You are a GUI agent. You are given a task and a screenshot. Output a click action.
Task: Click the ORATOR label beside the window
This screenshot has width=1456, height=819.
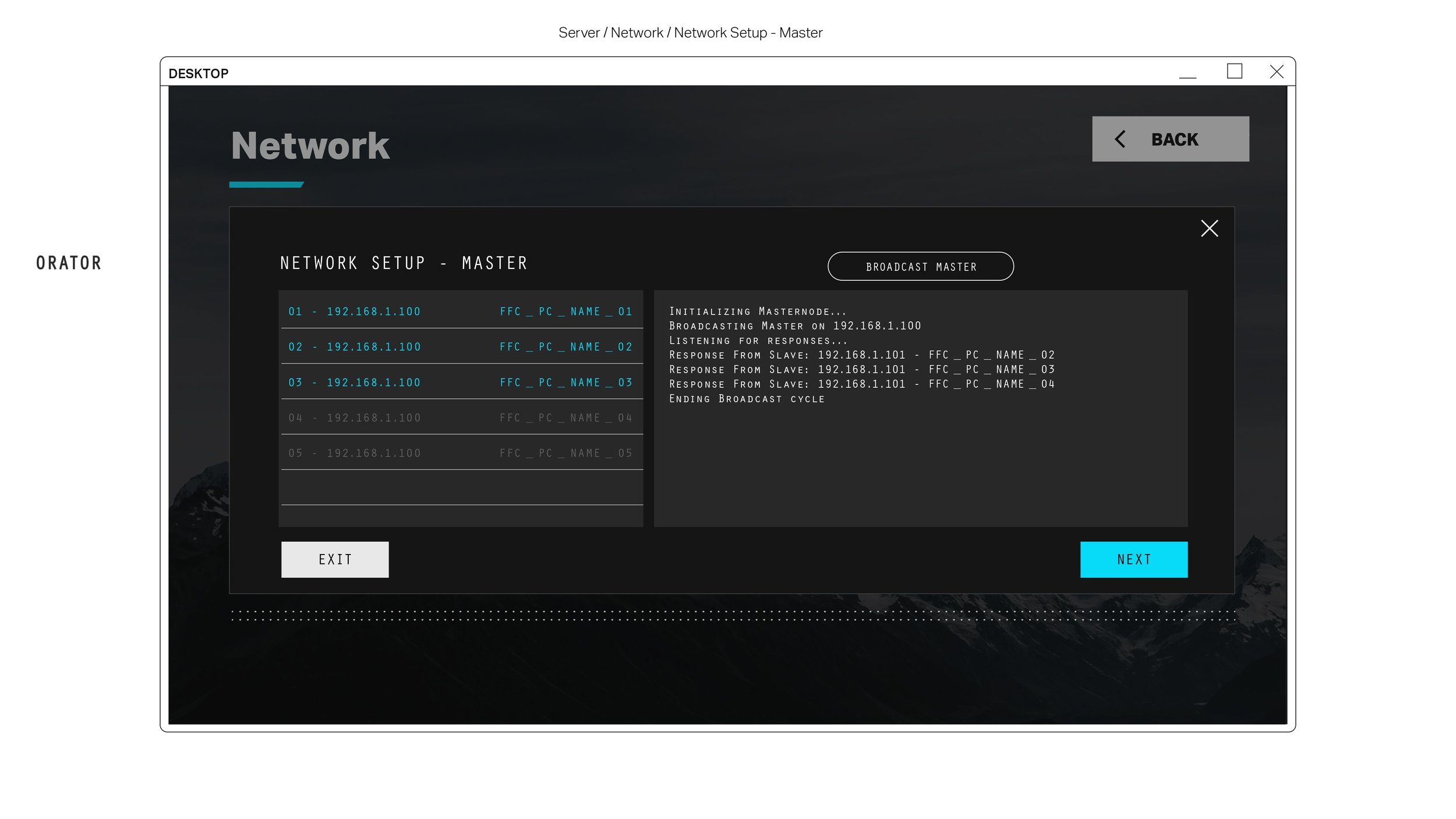[69, 263]
